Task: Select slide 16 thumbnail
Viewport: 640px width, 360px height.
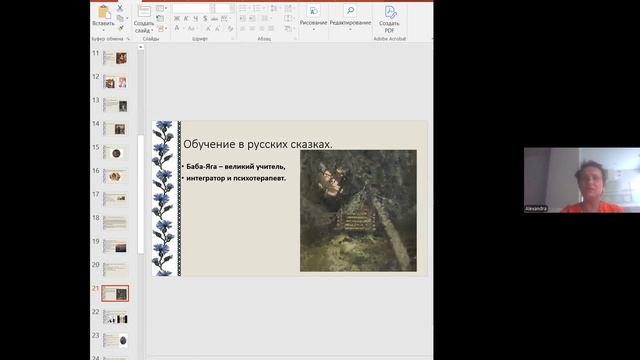Action: click(x=115, y=176)
